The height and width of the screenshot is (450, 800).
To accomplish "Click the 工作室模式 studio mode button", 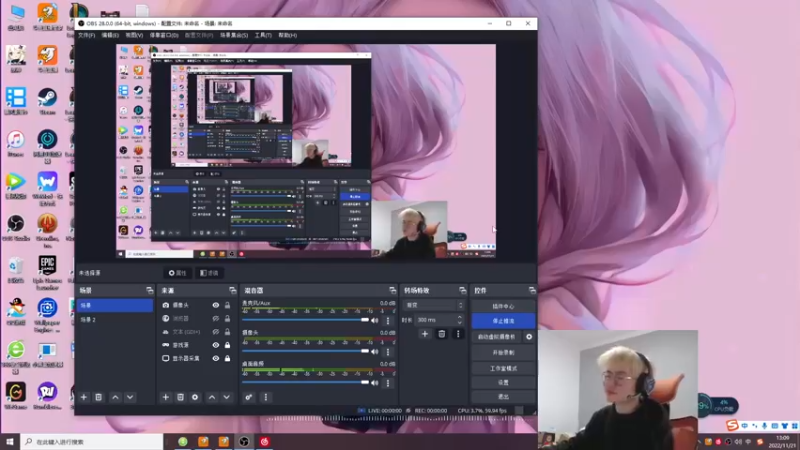I will 503,368.
